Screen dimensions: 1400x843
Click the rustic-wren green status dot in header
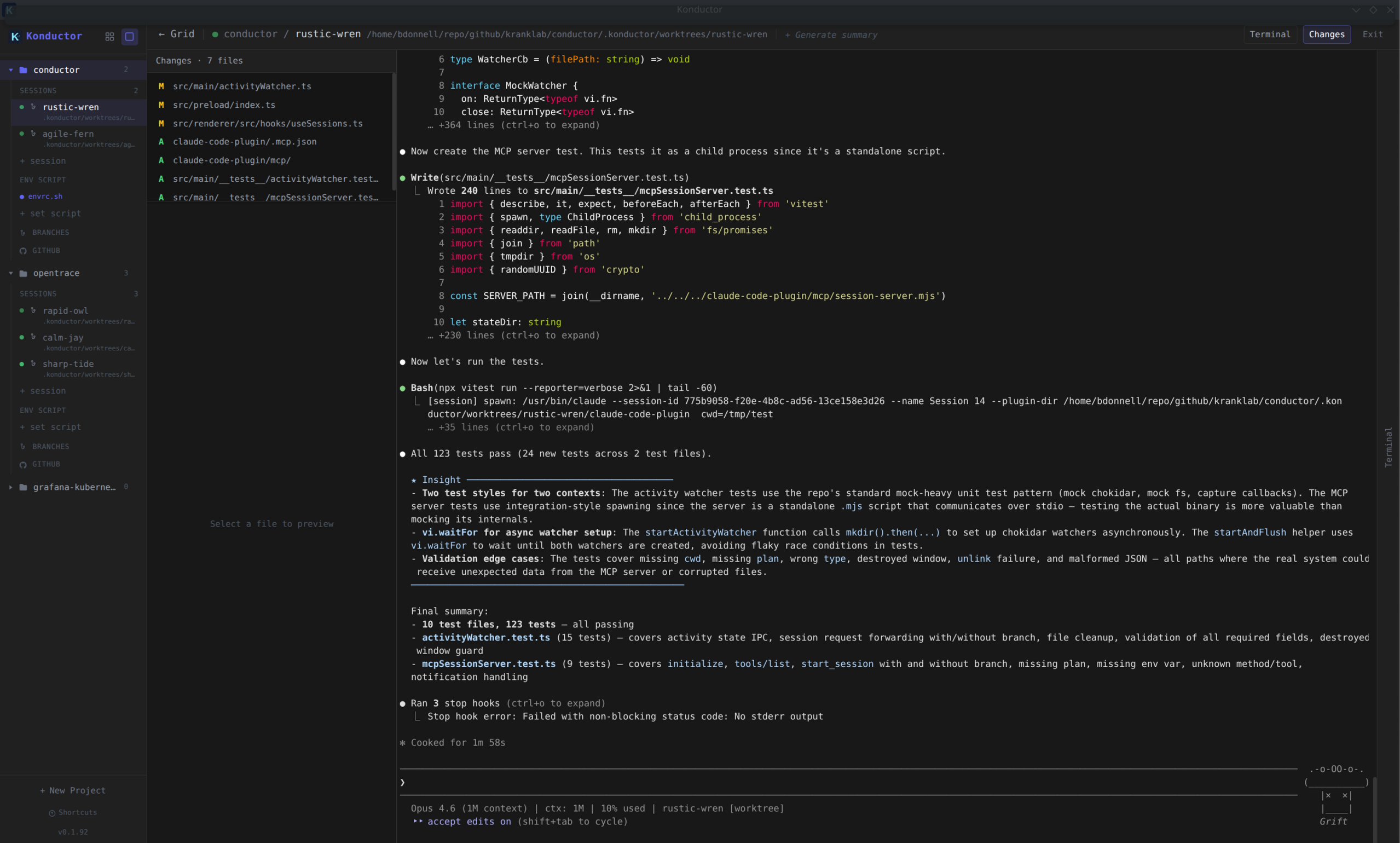point(215,34)
